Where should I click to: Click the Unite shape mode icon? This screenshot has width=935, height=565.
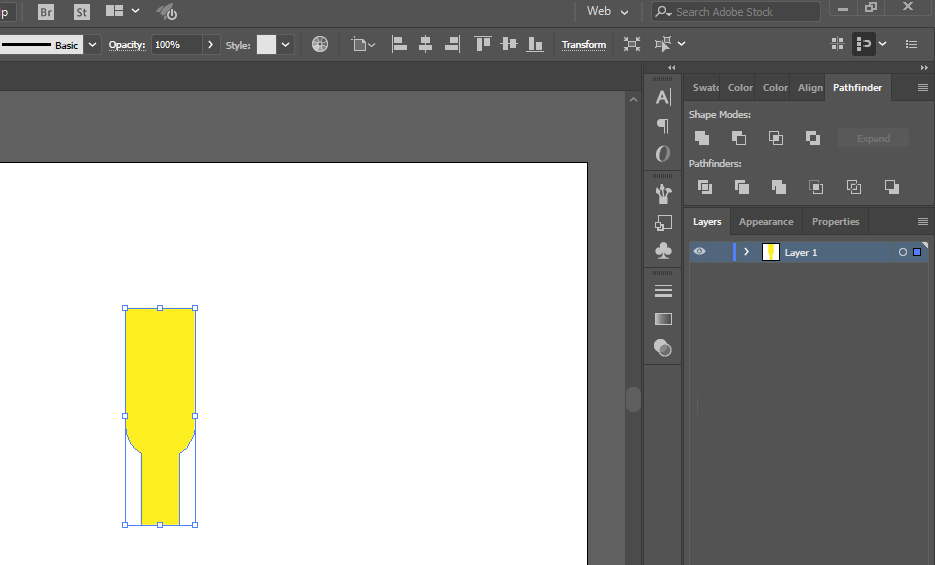702,138
